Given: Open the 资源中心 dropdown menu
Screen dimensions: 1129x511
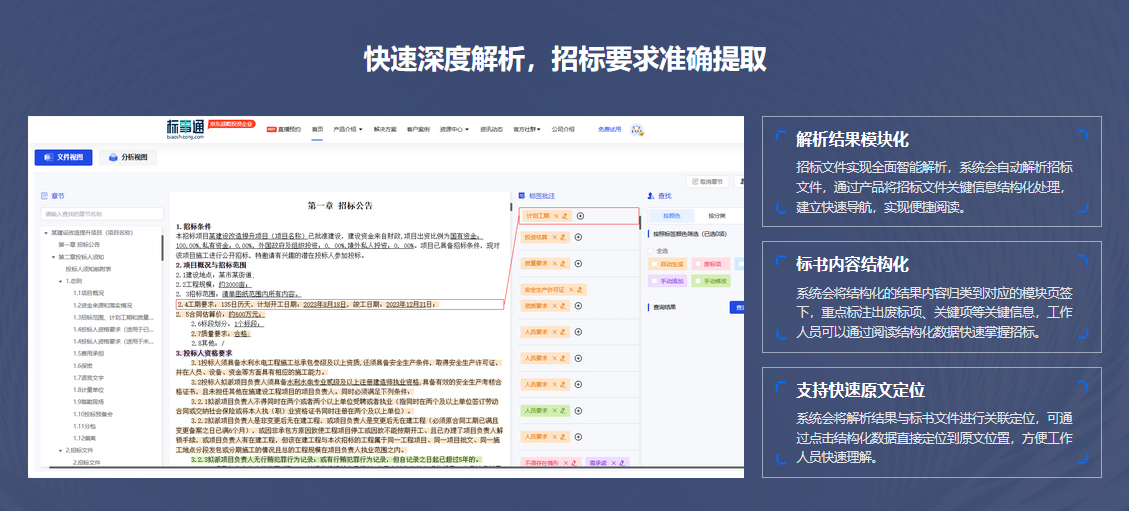Looking at the screenshot, I should pyautogui.click(x=454, y=130).
